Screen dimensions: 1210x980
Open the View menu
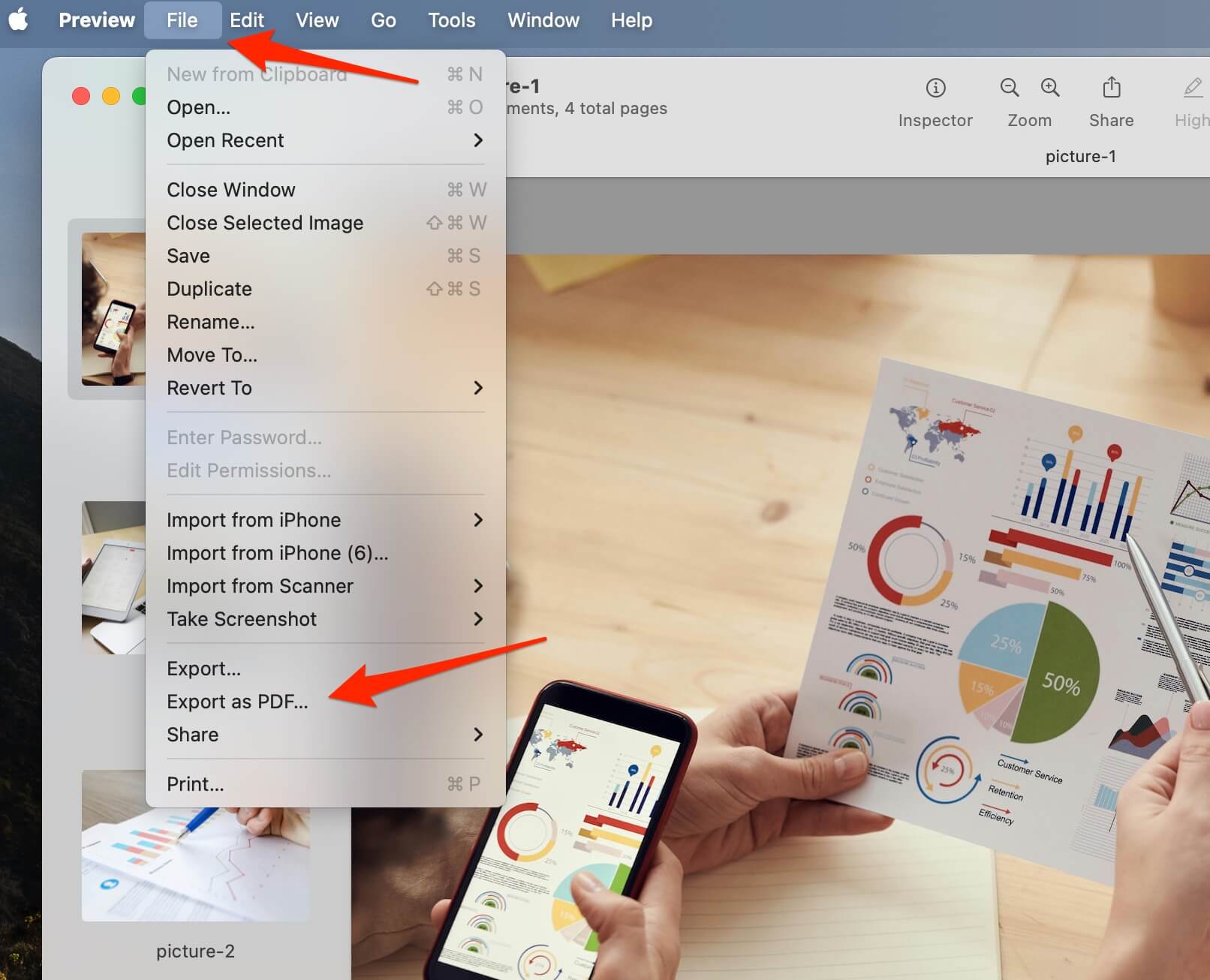click(317, 20)
